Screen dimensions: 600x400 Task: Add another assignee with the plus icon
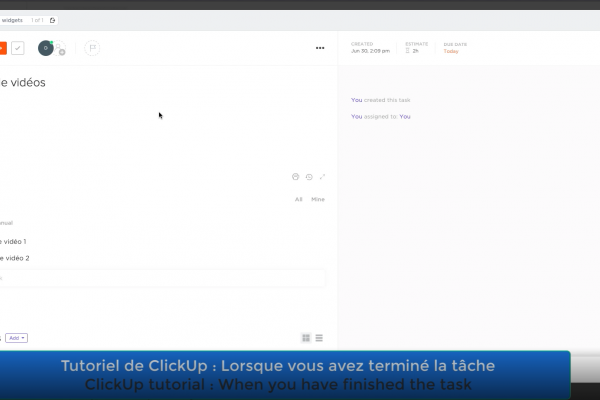[x=60, y=48]
